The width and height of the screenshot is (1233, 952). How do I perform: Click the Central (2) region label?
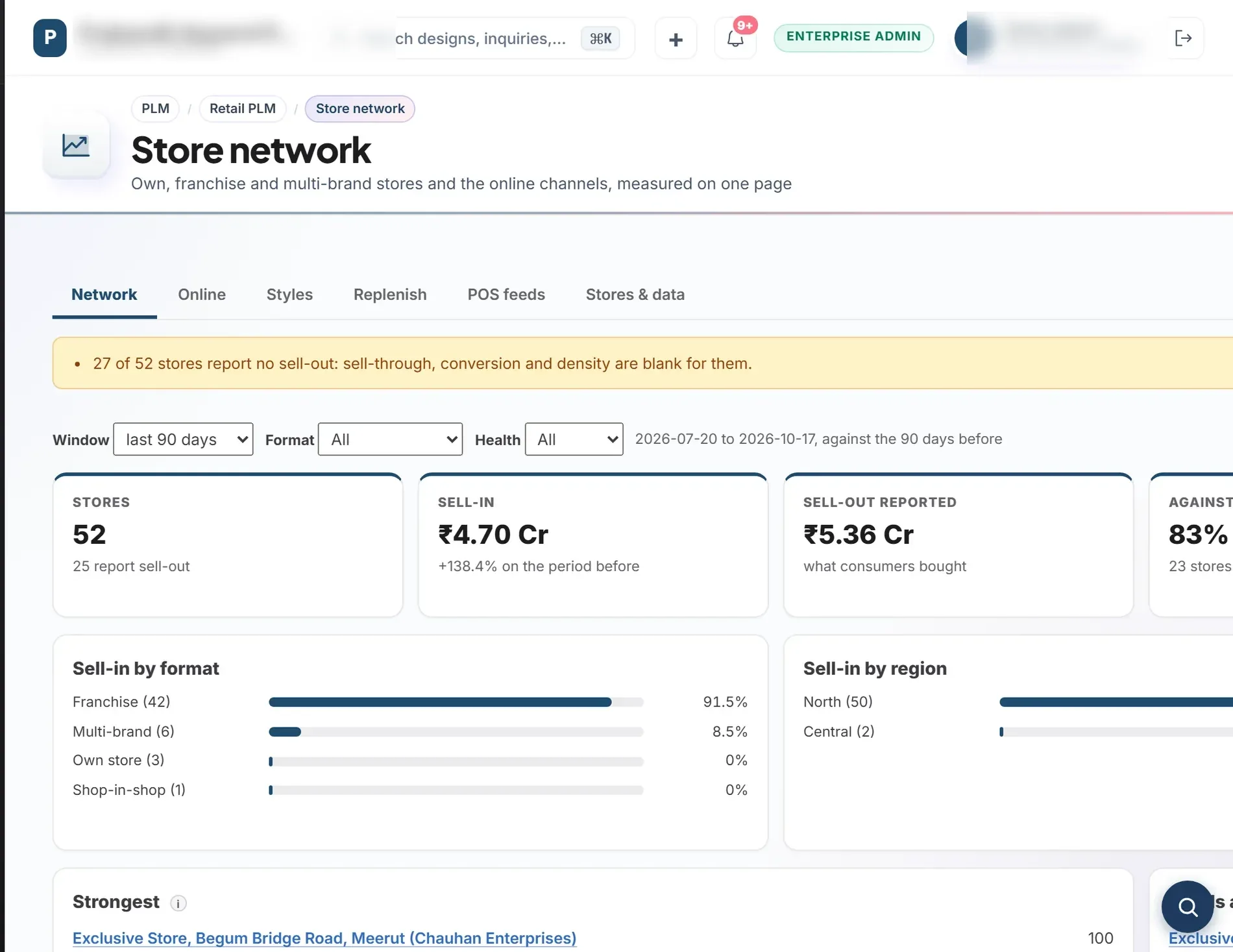838,731
